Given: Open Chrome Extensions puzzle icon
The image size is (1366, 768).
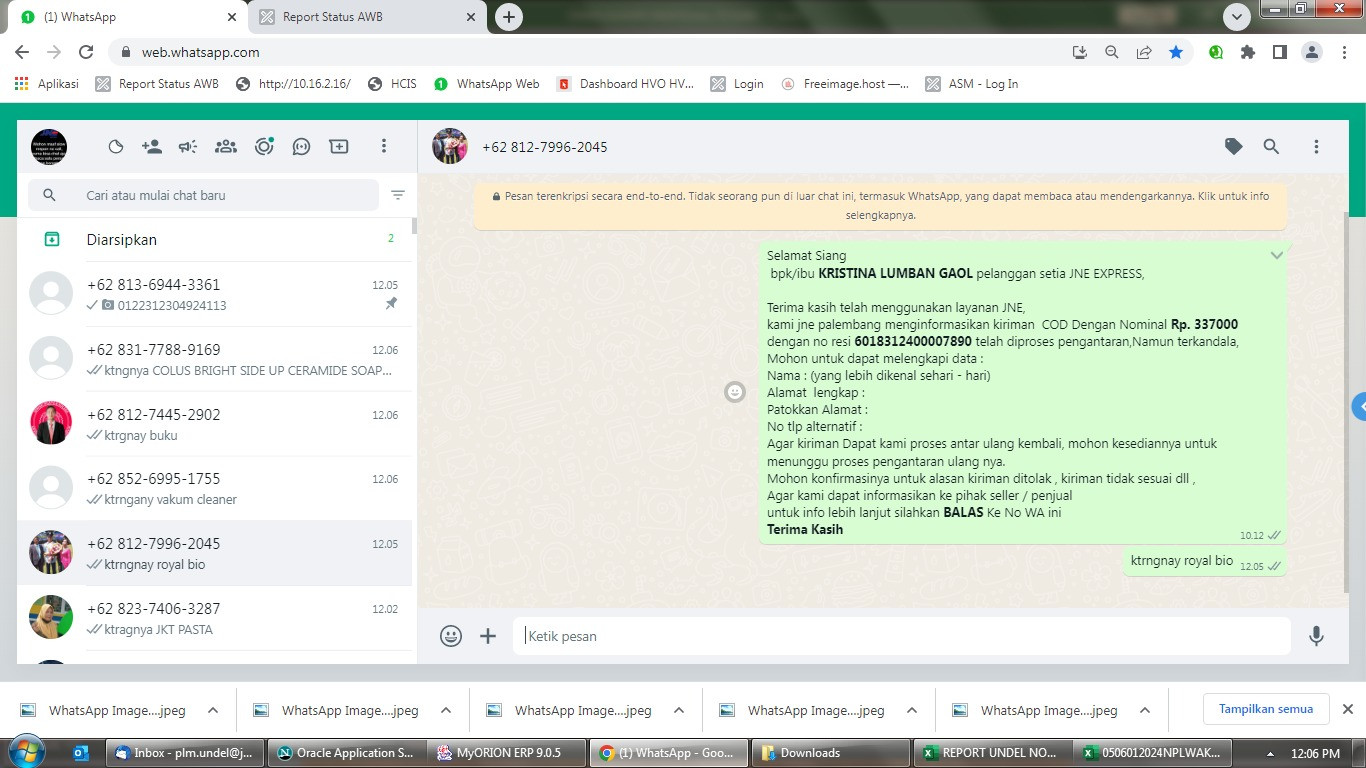Looking at the screenshot, I should (1247, 52).
